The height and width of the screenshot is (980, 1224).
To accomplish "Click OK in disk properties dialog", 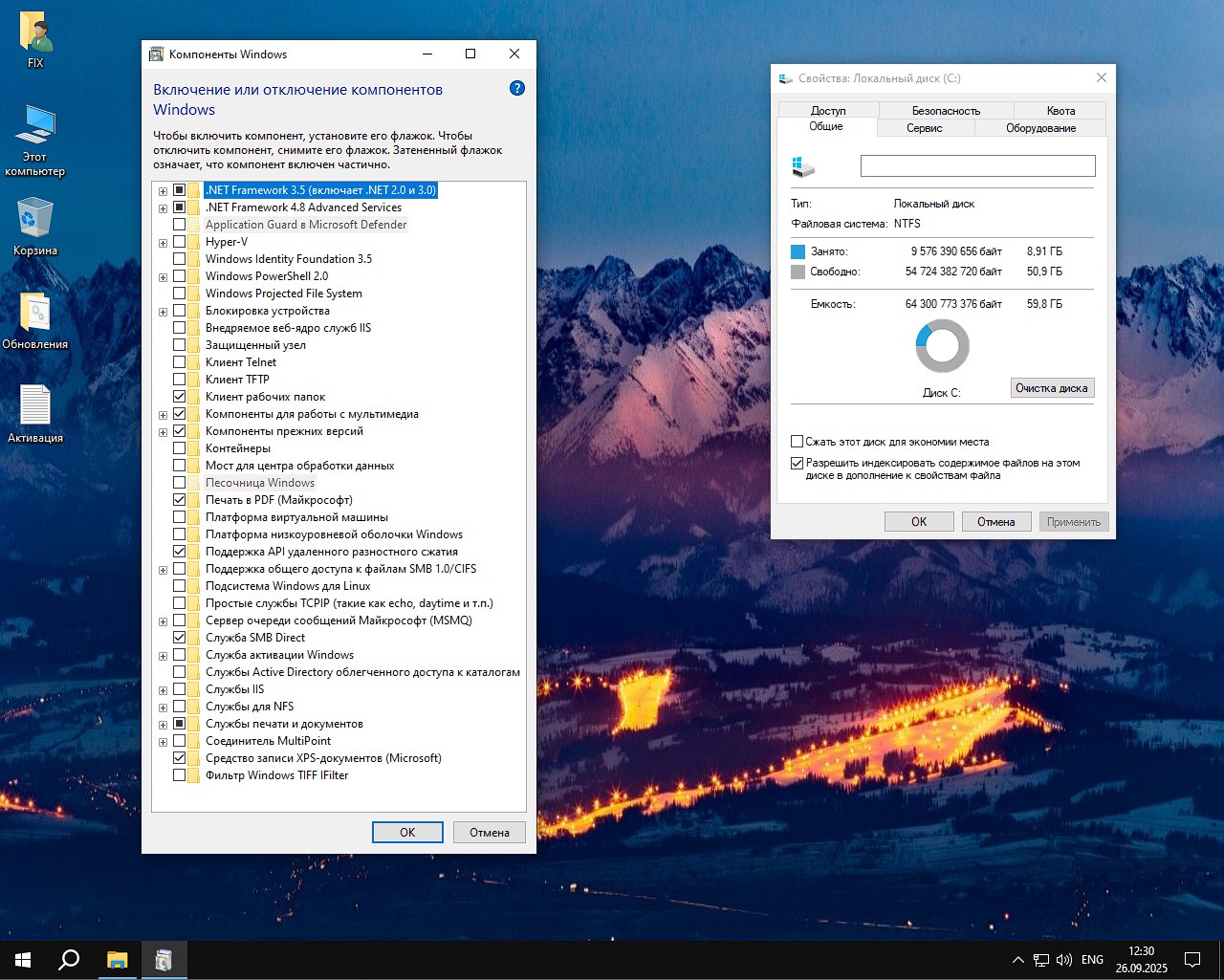I will point(919,522).
